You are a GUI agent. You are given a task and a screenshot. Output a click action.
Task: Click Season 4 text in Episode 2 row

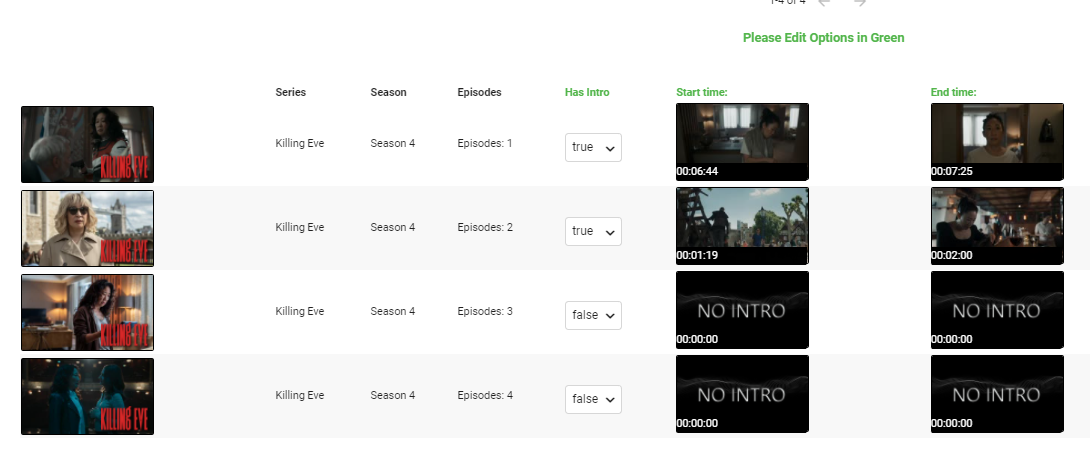(393, 227)
